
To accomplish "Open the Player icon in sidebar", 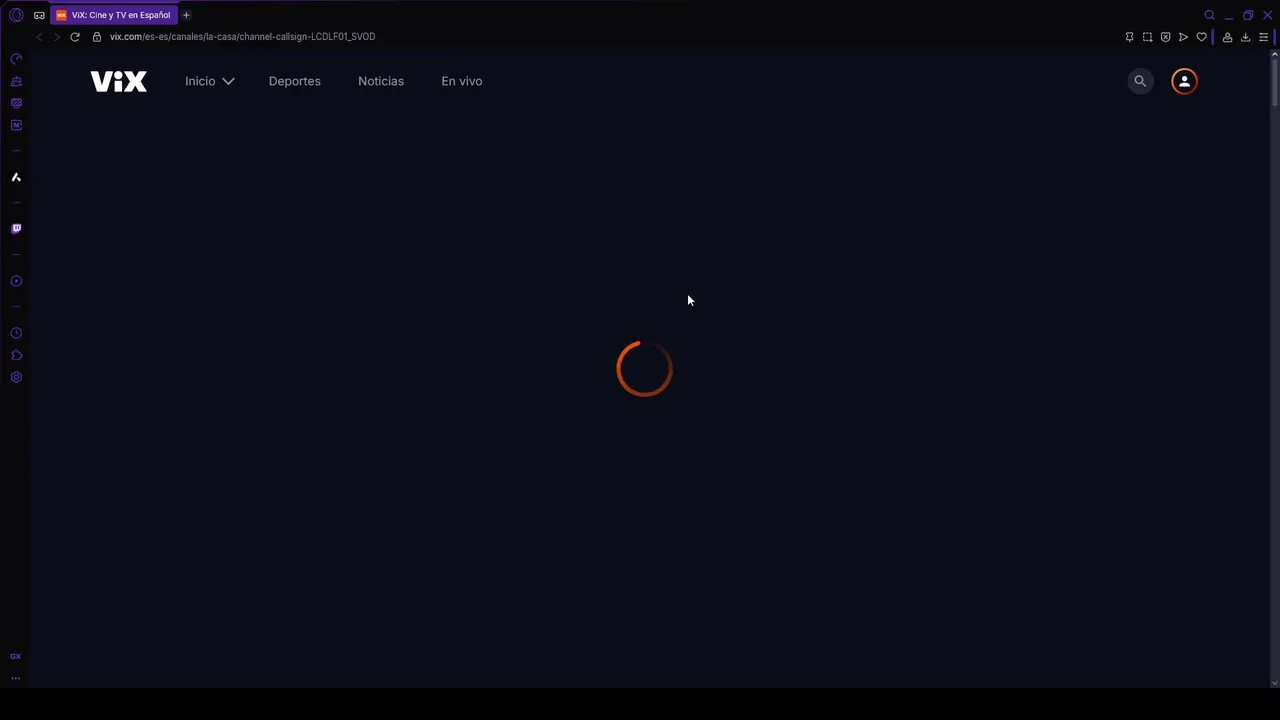I will tap(16, 281).
